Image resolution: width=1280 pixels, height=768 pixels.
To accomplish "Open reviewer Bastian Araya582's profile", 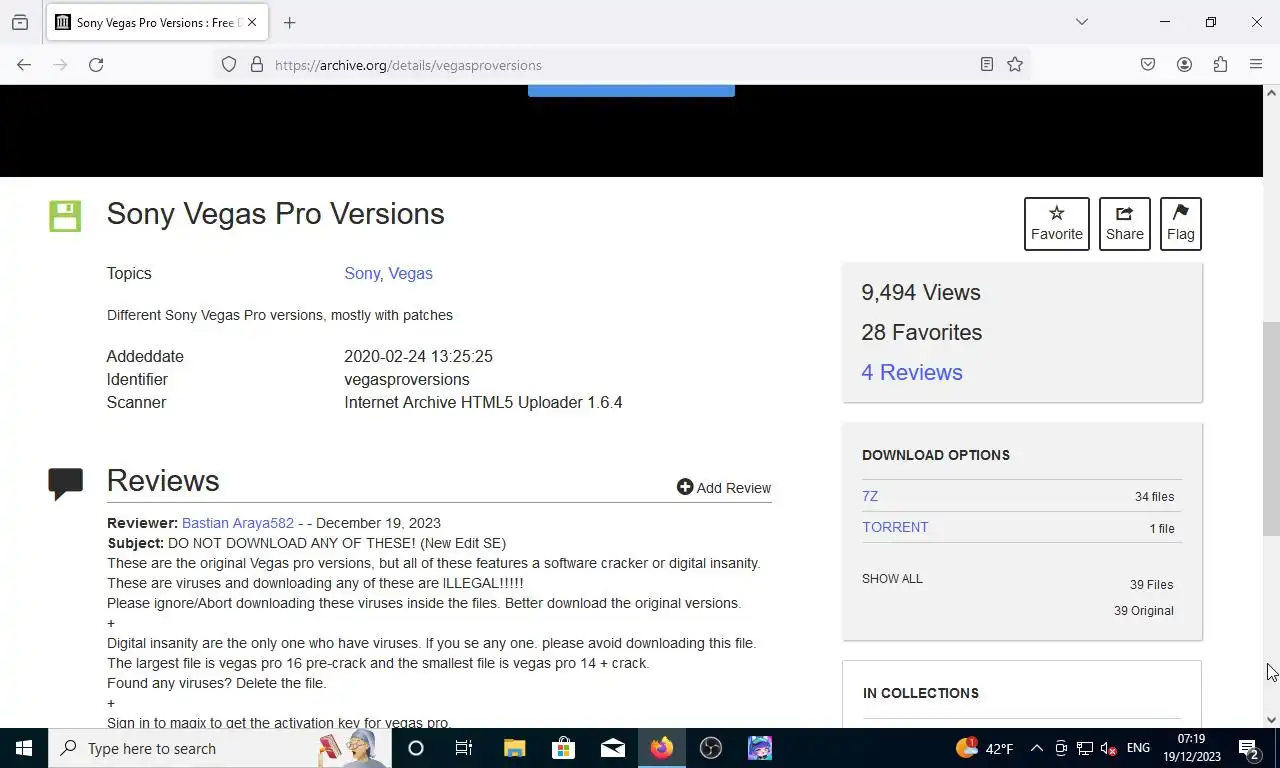I will [x=238, y=523].
